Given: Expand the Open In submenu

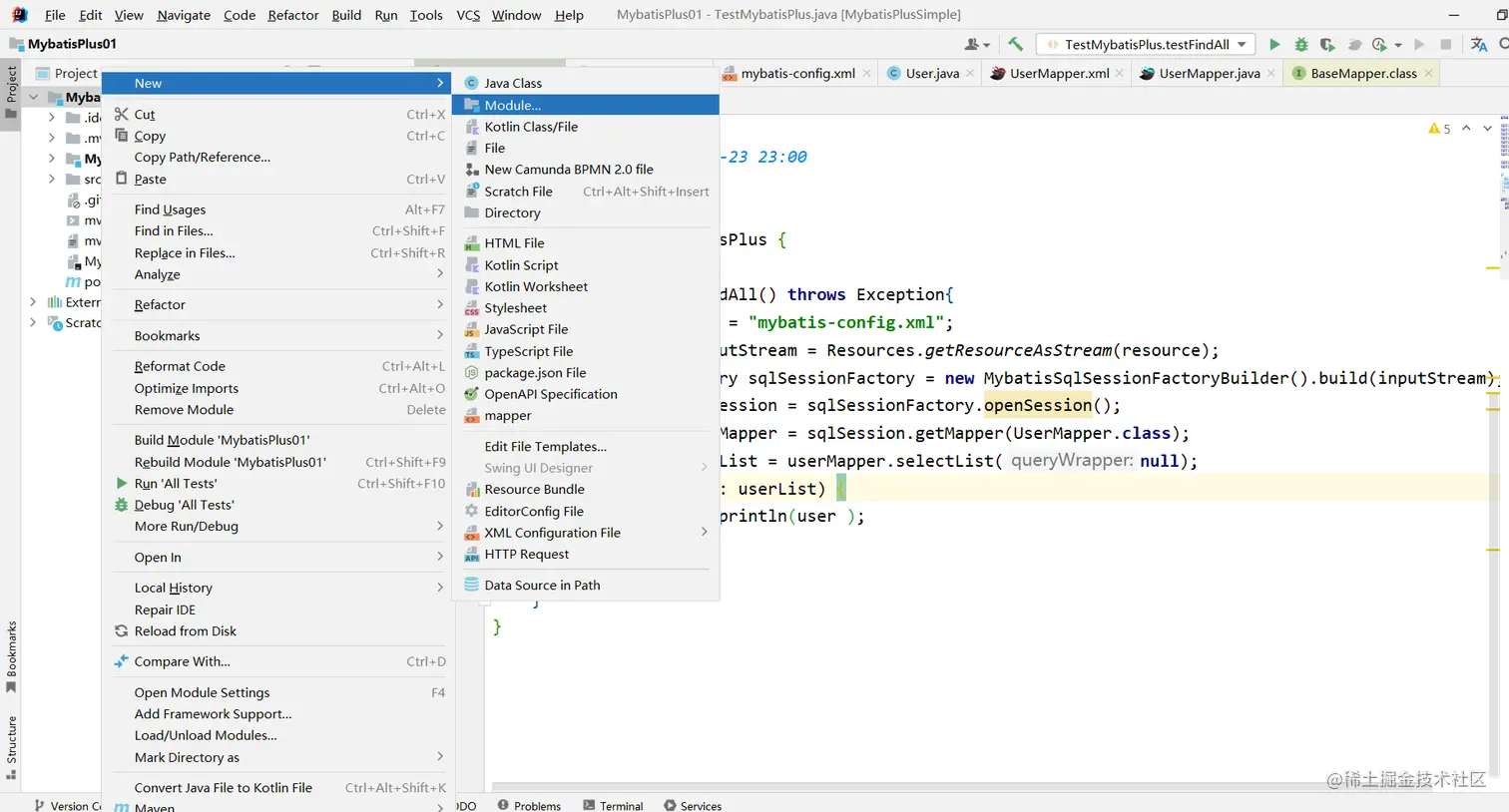Looking at the screenshot, I should pyautogui.click(x=278, y=557).
